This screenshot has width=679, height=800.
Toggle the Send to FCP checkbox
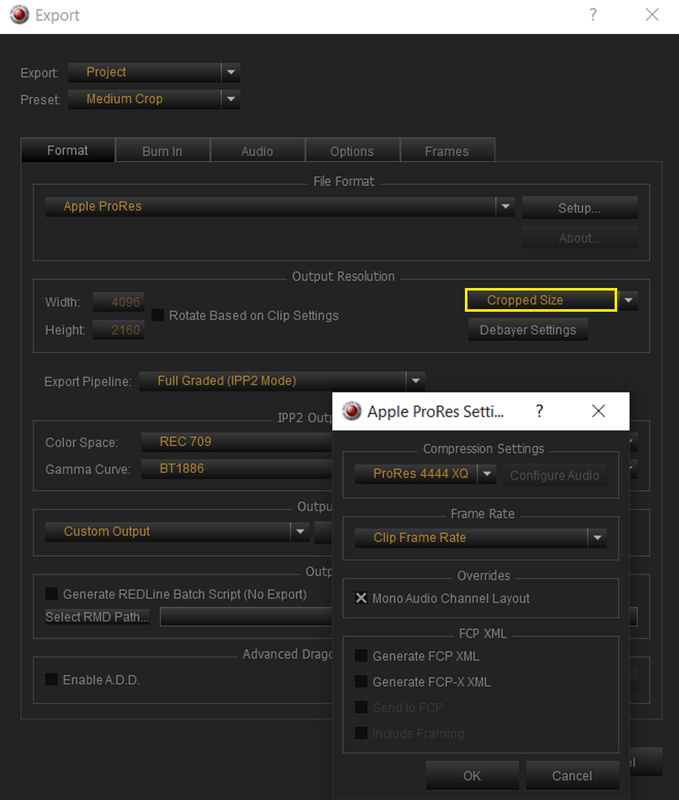[x=361, y=707]
